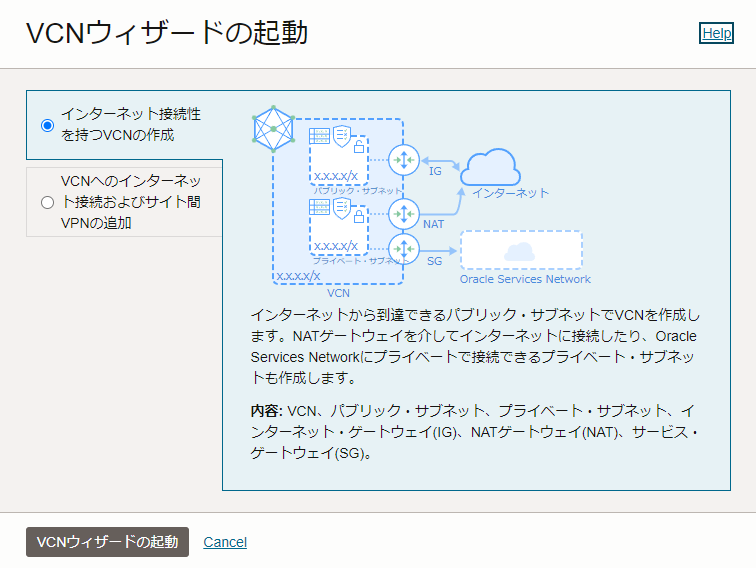Open the Help link
The width and height of the screenshot is (756, 568).
coord(716,33)
